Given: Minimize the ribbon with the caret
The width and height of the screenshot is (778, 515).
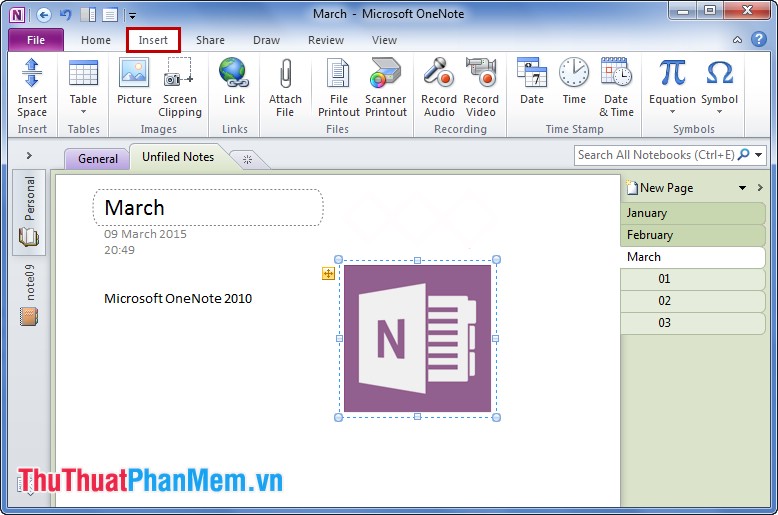Looking at the screenshot, I should tap(737, 40).
